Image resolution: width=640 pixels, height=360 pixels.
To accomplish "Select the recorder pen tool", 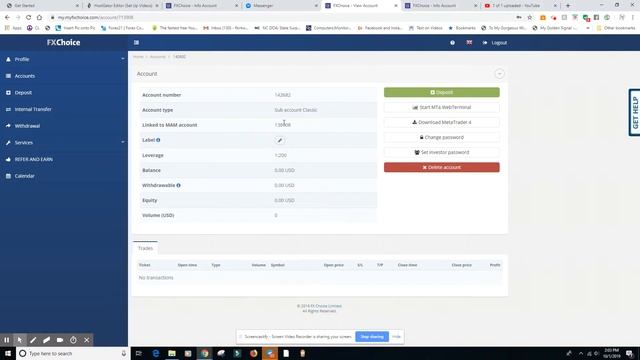I will [33, 340].
